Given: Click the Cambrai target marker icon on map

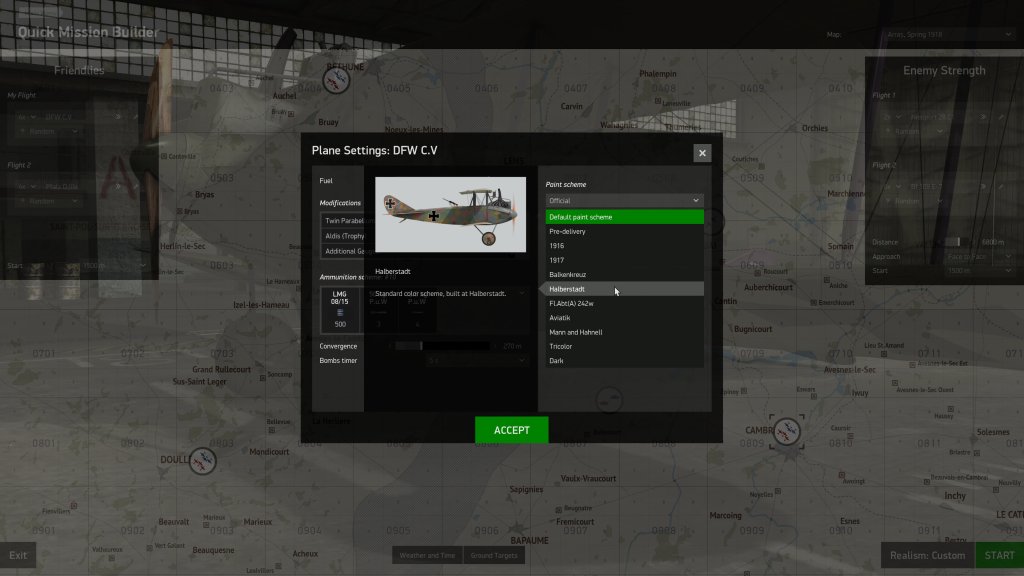Looking at the screenshot, I should pos(787,433).
